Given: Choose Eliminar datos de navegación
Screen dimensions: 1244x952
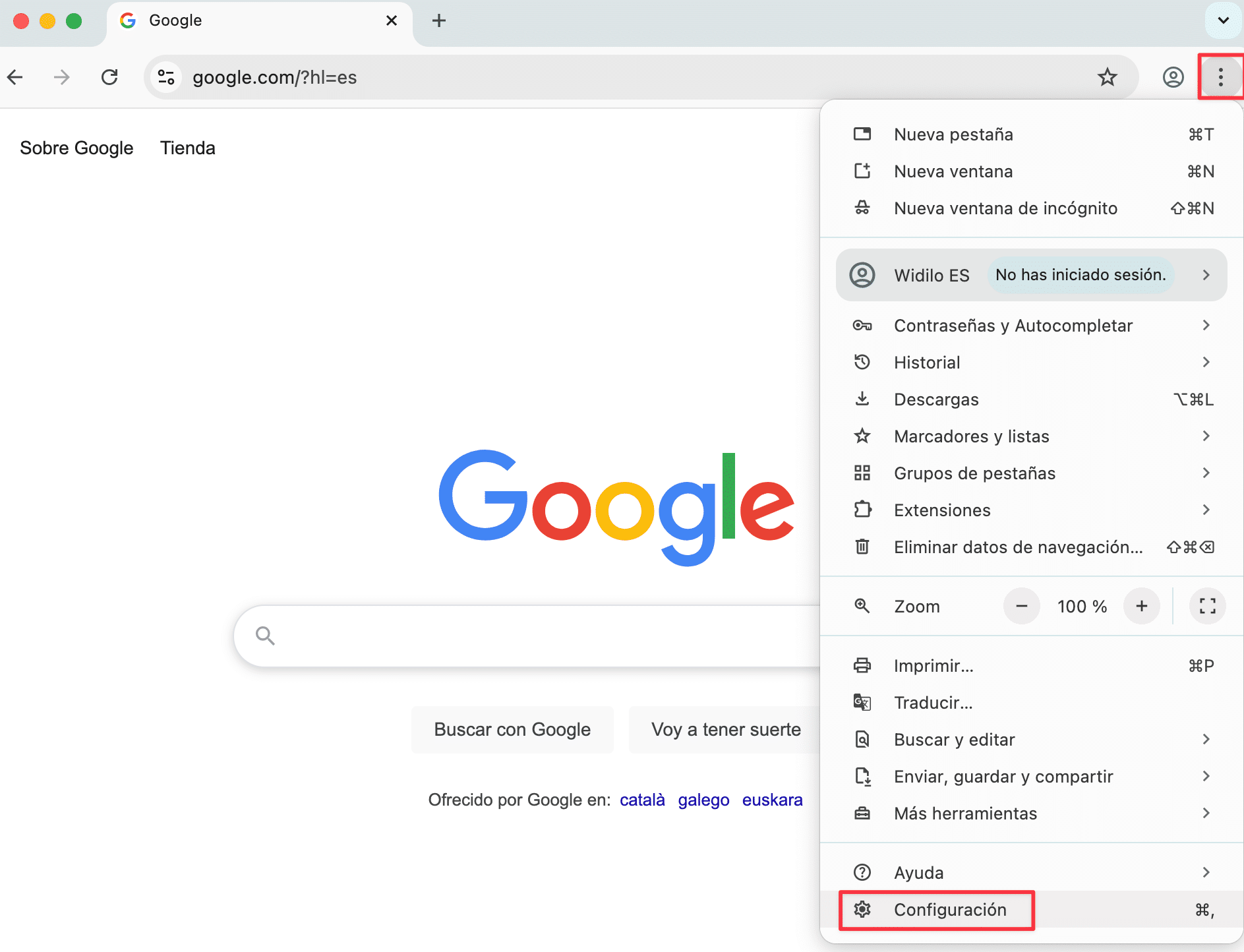Looking at the screenshot, I should point(1018,547).
